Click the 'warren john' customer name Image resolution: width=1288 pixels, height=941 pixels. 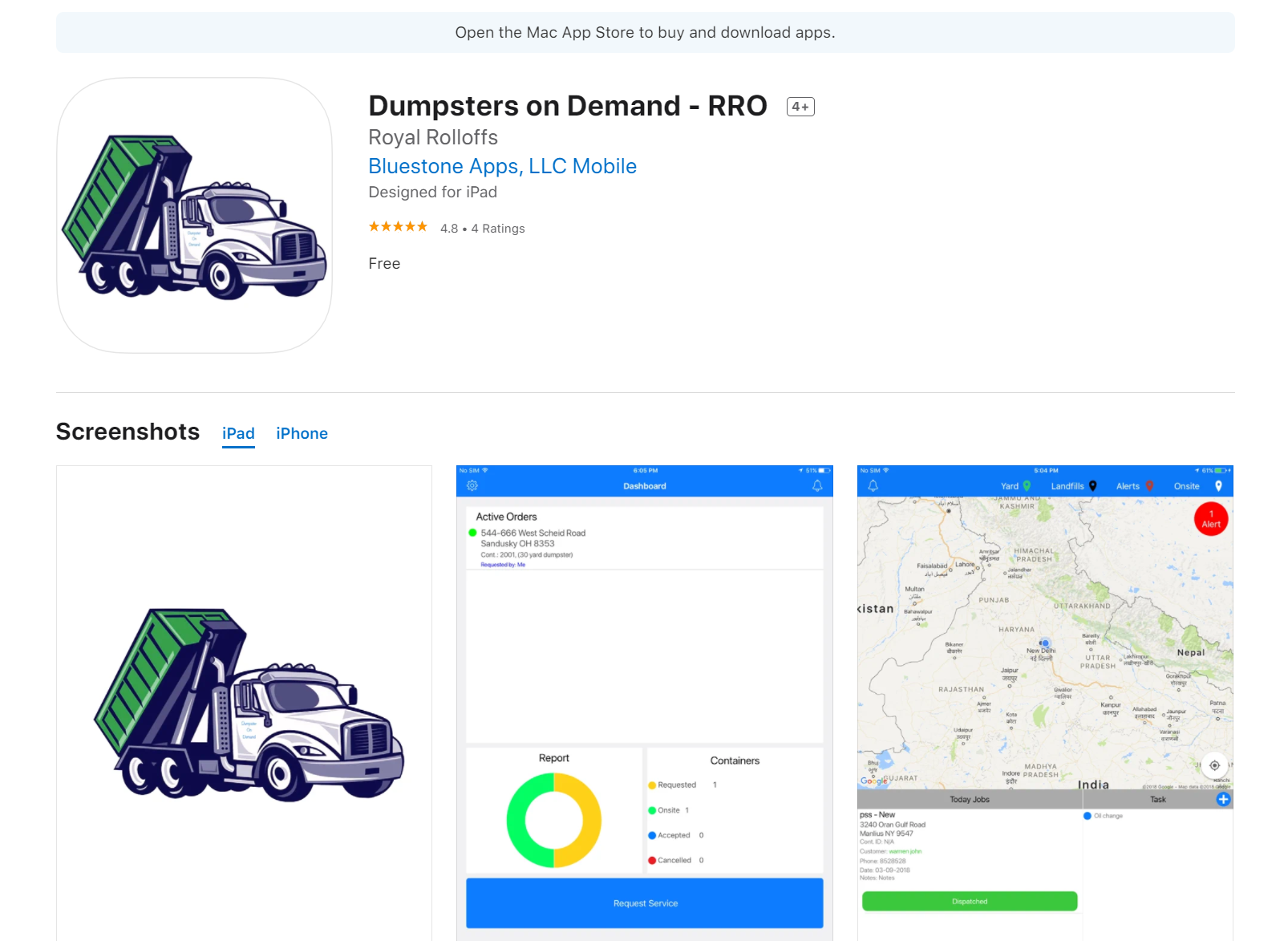(905, 851)
